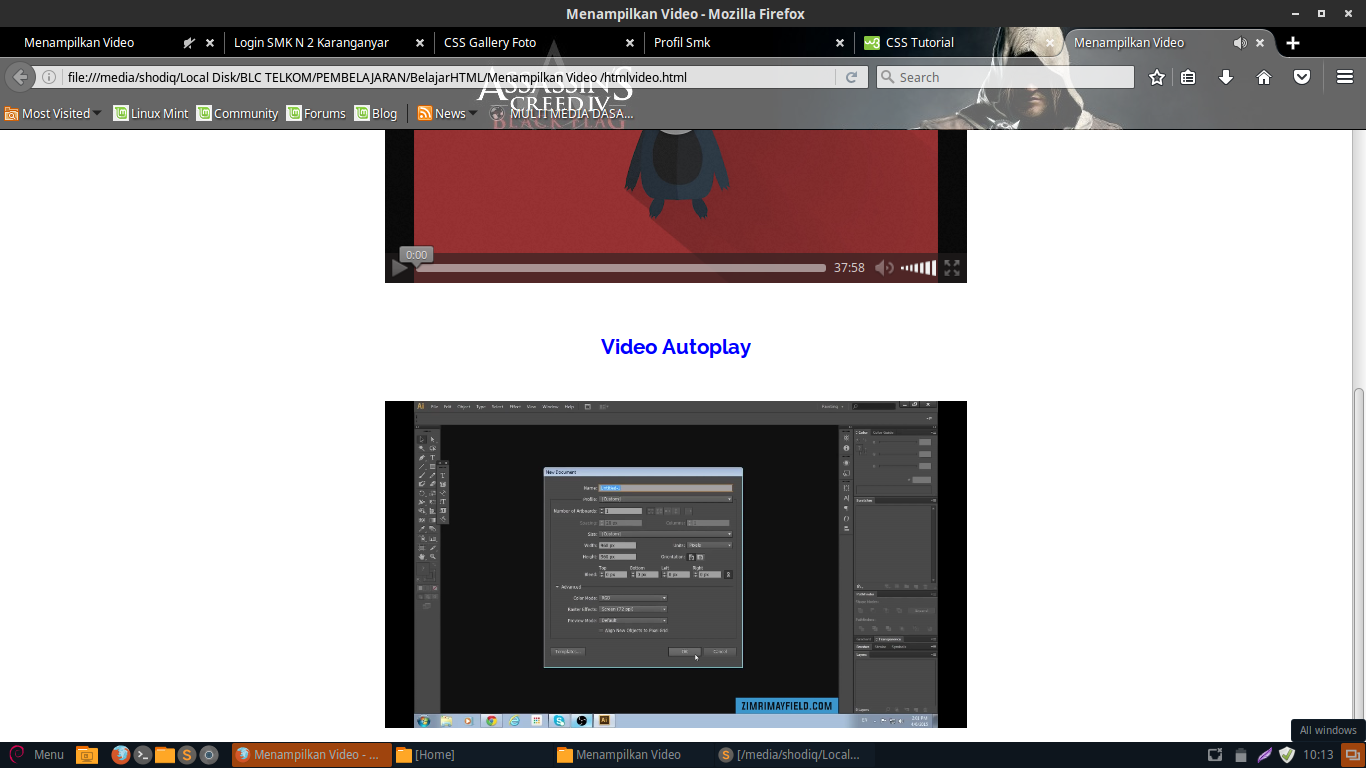The image size is (1366, 768).
Task: Open the Linux Mint bookmark
Action: pos(150,113)
